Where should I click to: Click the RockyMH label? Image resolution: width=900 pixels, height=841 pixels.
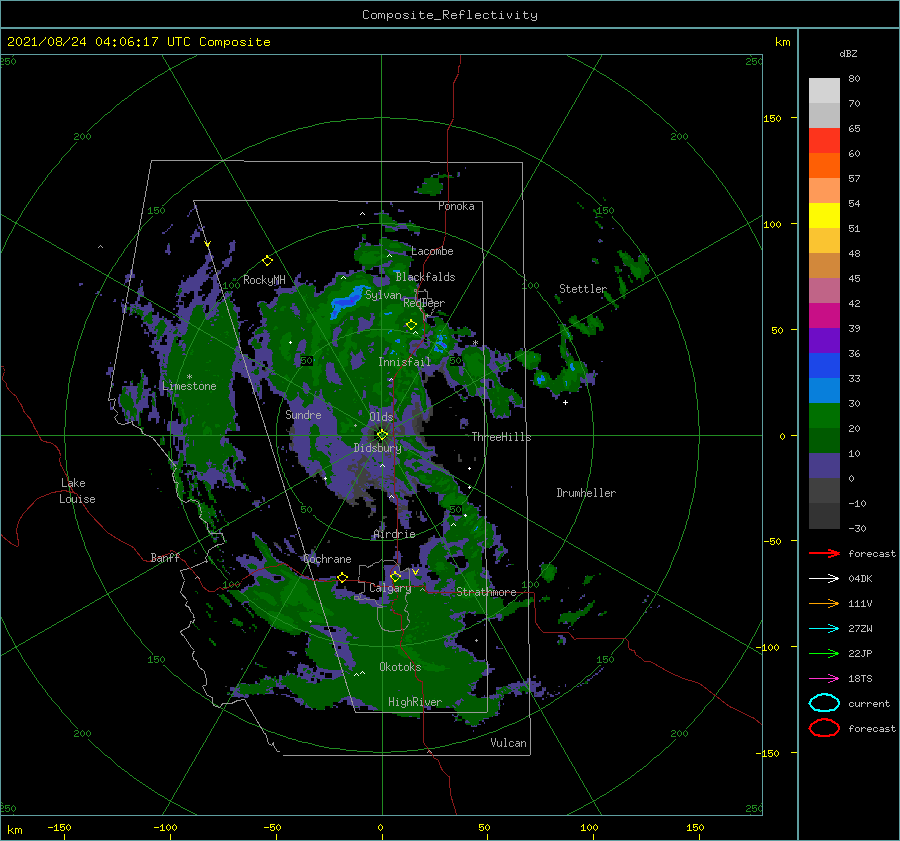tap(264, 280)
